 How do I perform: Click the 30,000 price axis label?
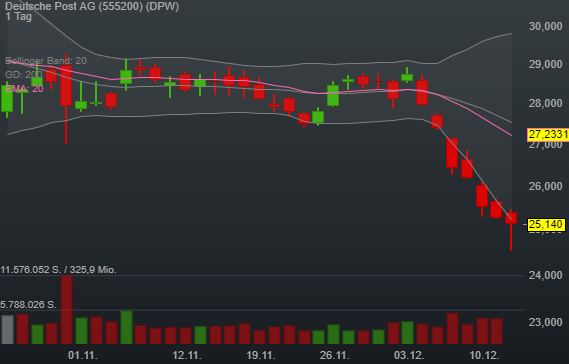(545, 26)
